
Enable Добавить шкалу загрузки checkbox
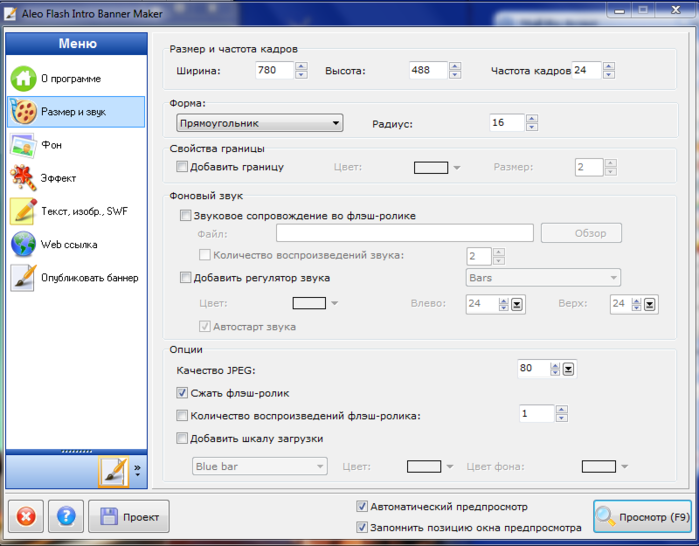(181, 439)
